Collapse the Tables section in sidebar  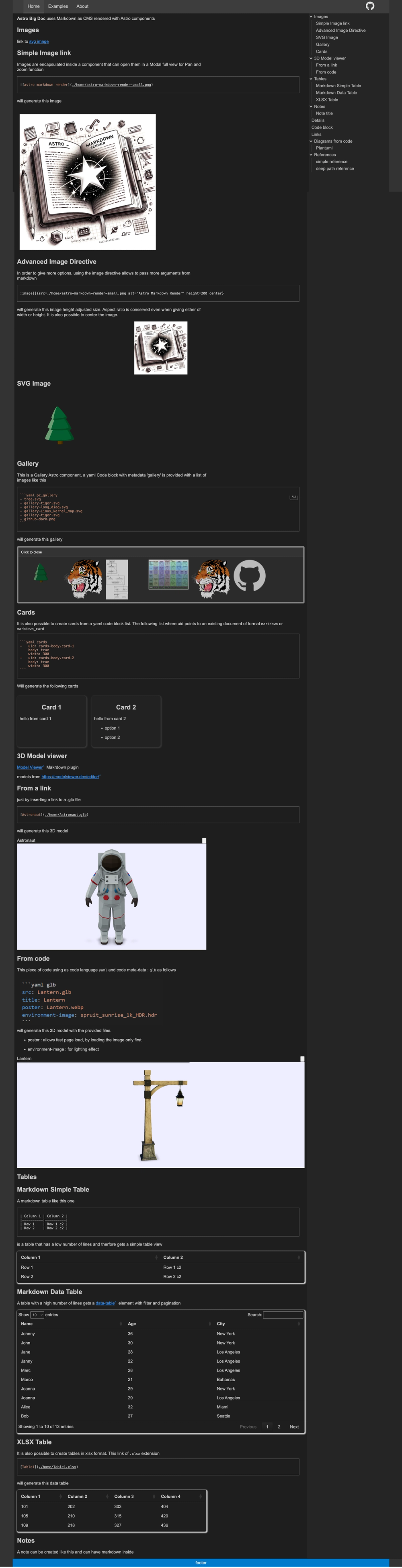click(311, 78)
